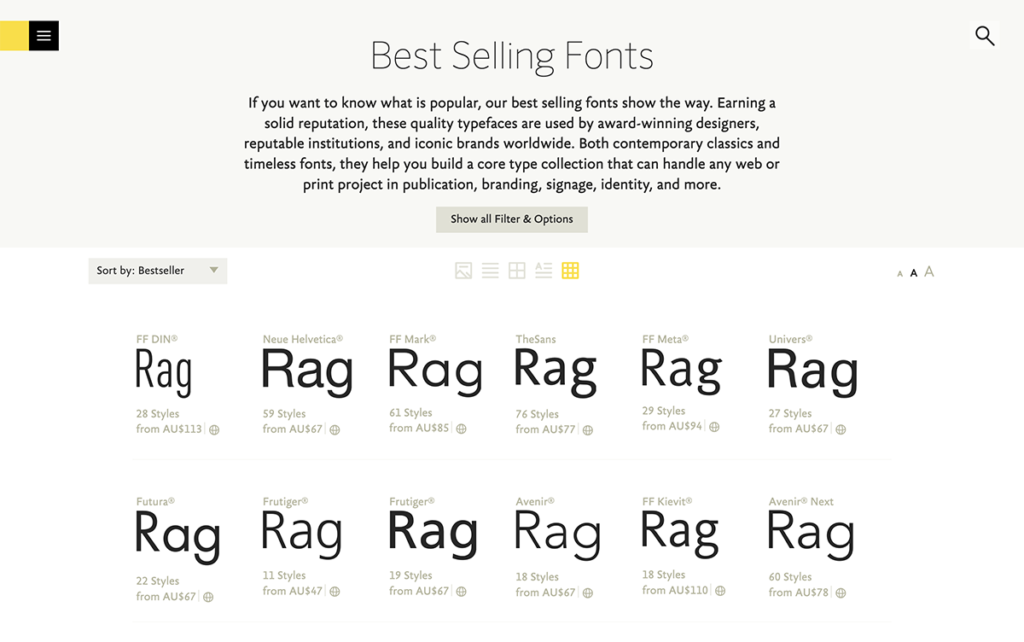This screenshot has height=642, width=1024.
Task: Click the 'from AU$113' price text
Action: [169, 429]
